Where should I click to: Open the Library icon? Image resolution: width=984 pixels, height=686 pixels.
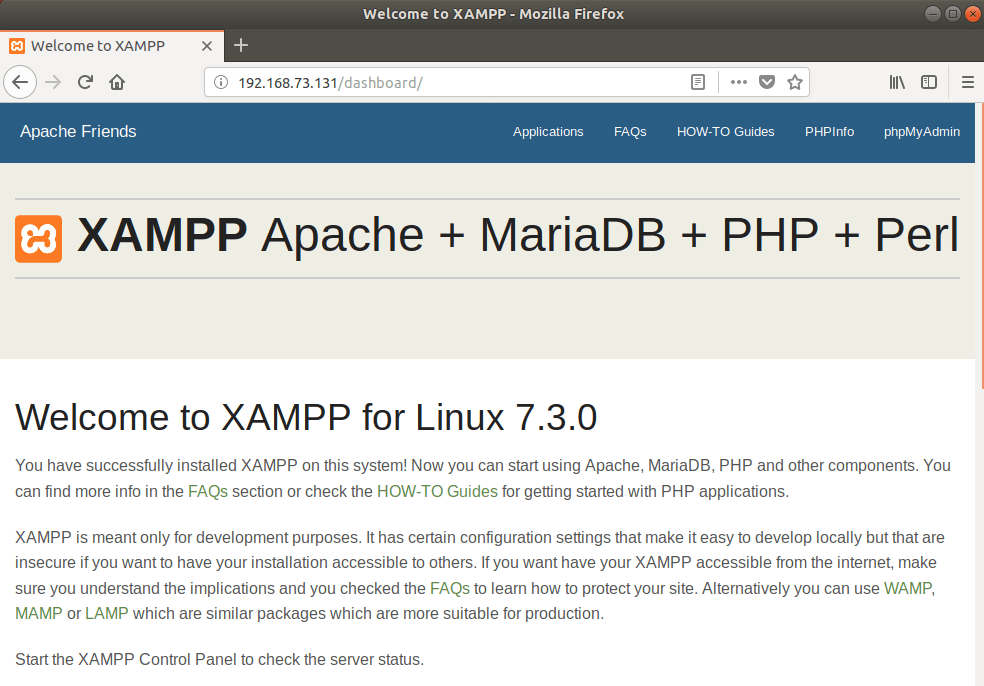897,82
